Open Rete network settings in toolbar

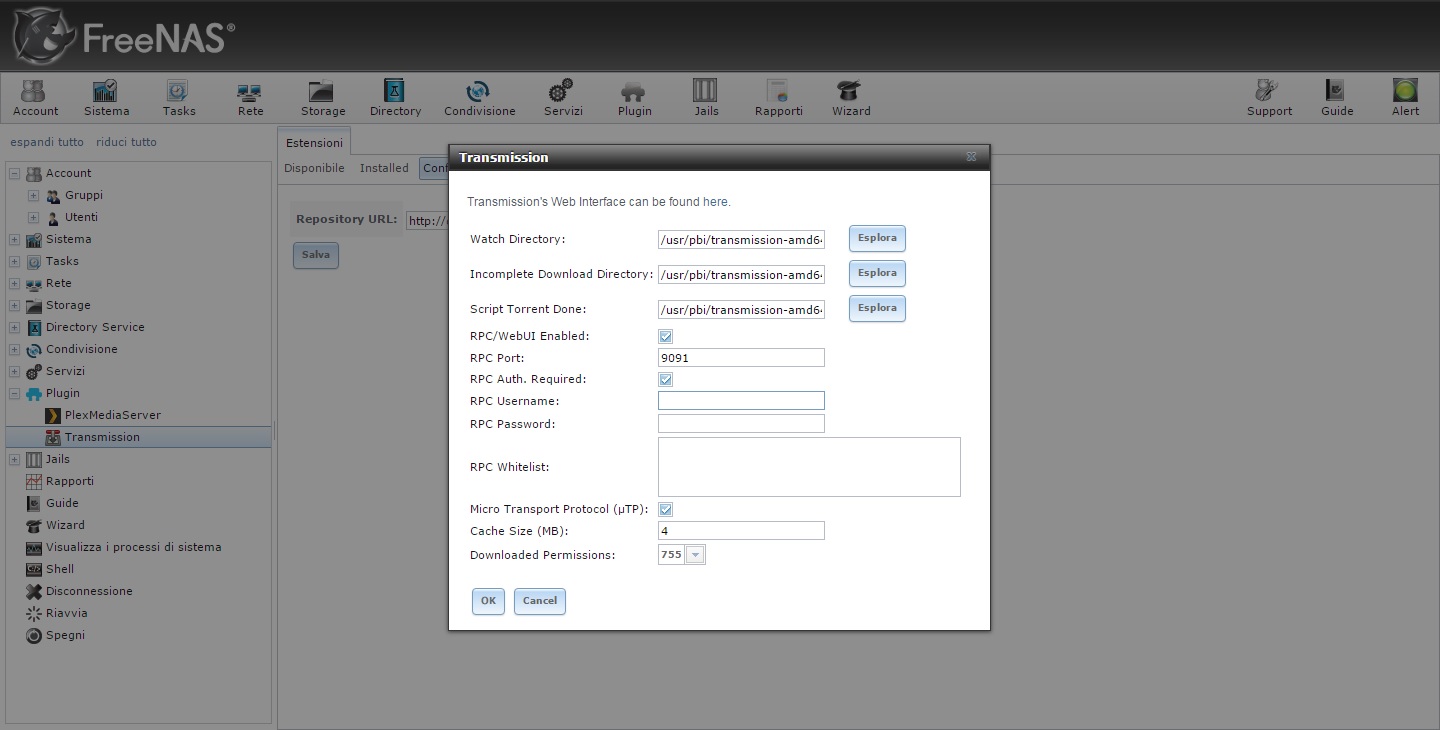[250, 98]
